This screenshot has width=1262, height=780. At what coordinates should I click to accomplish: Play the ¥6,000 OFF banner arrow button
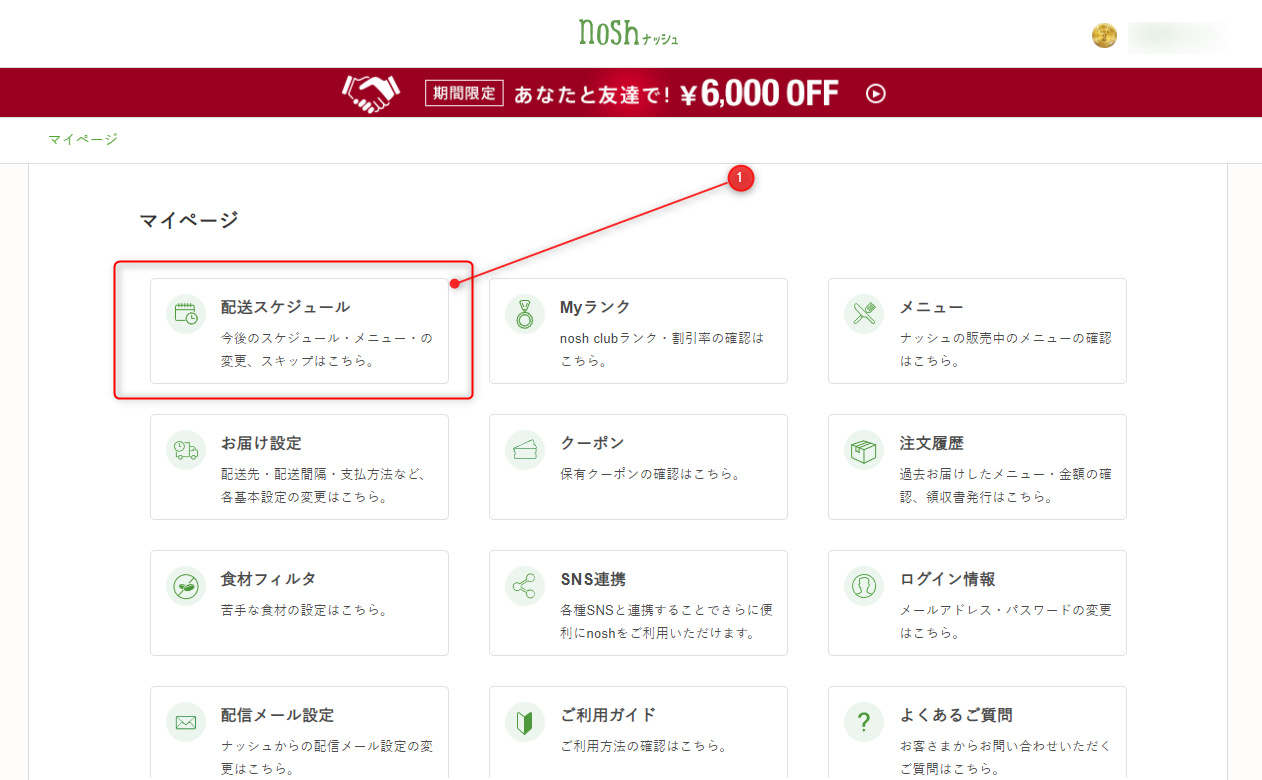coord(876,94)
